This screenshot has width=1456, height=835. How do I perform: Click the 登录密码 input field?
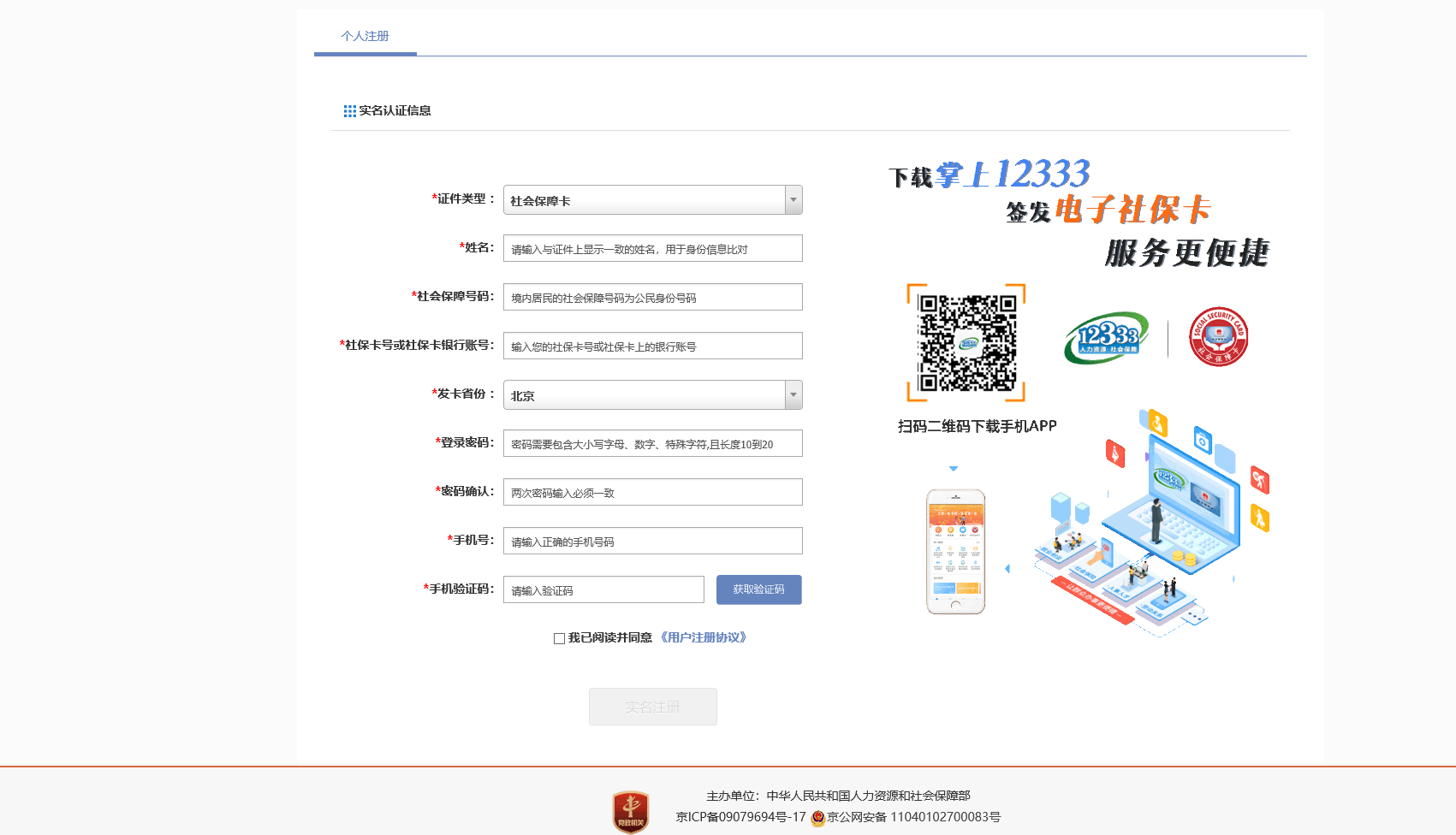(652, 444)
